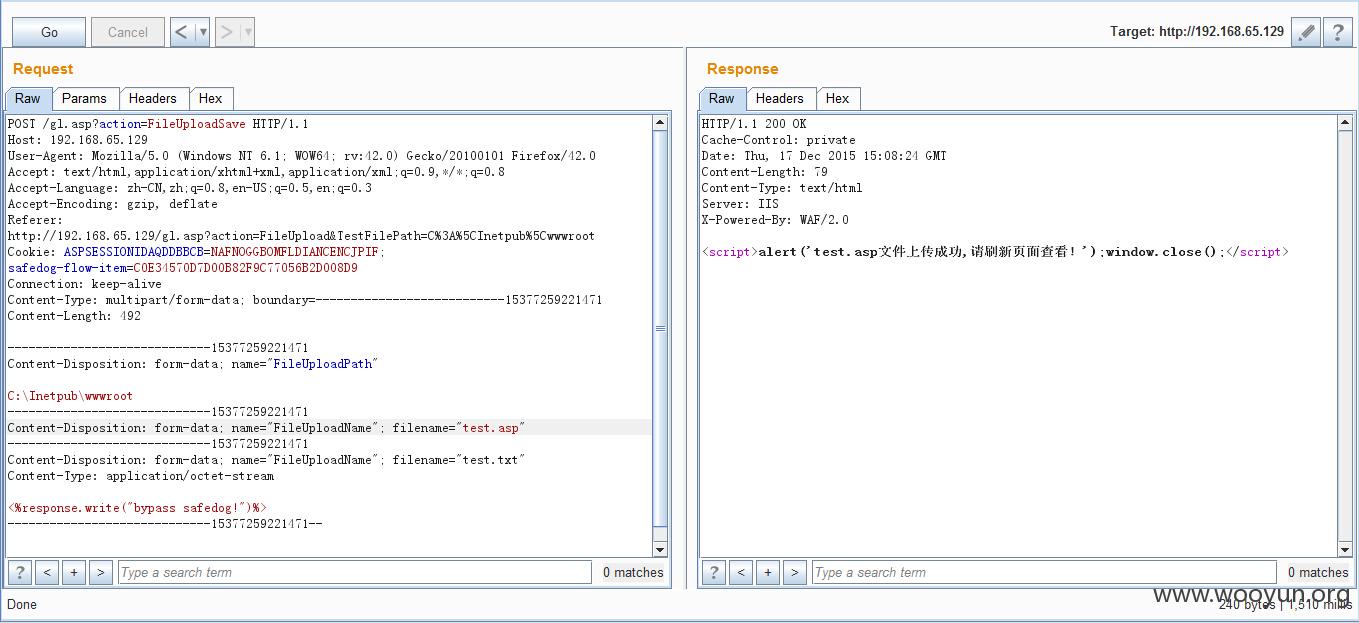Click the X-Powered-By: WAF/2.0 header
Screen dimensions: 1359x623
point(775,220)
